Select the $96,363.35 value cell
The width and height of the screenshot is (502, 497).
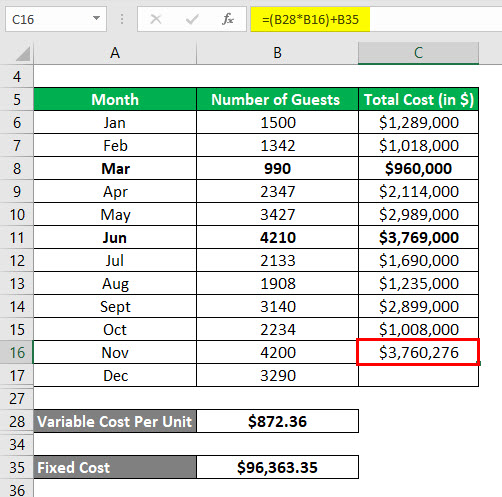pyautogui.click(x=277, y=467)
